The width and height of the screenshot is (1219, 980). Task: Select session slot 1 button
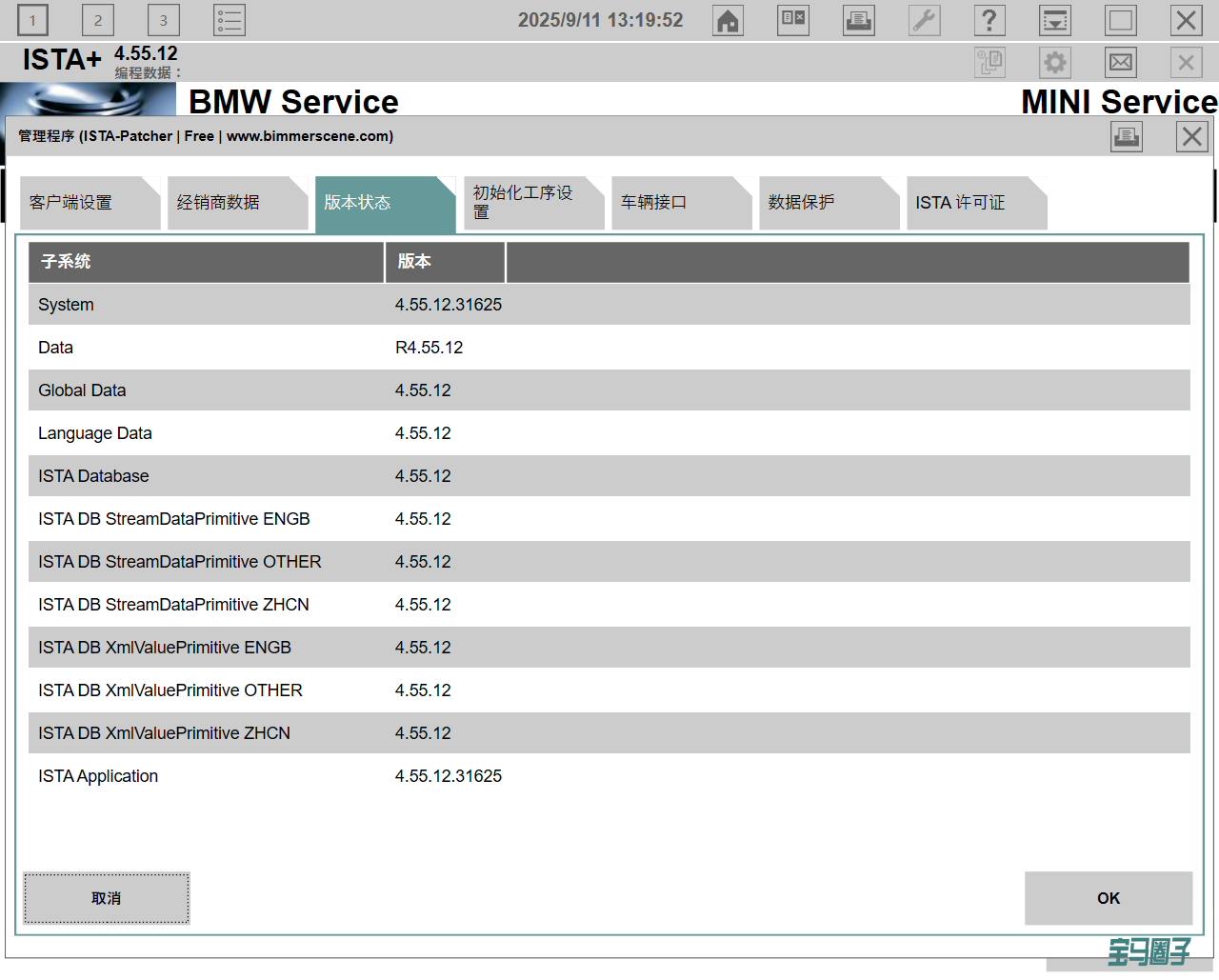[32, 21]
